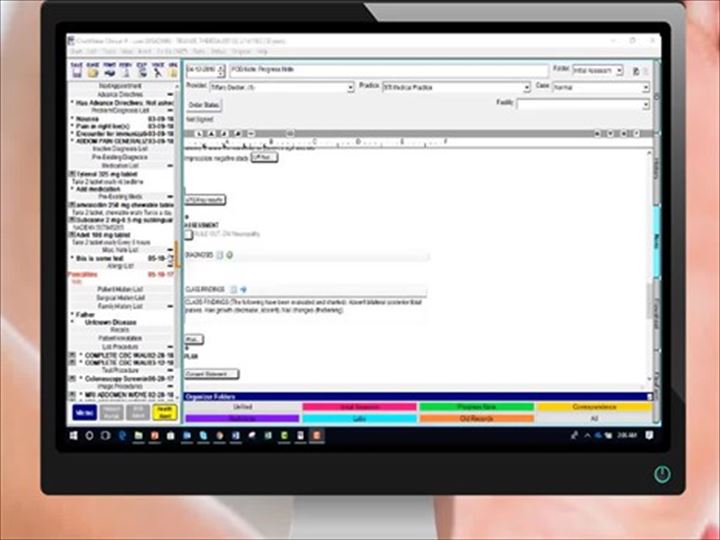Tick the RULE OUT neuropathy checkbox
Screen dimensions: 720x540
188,234
